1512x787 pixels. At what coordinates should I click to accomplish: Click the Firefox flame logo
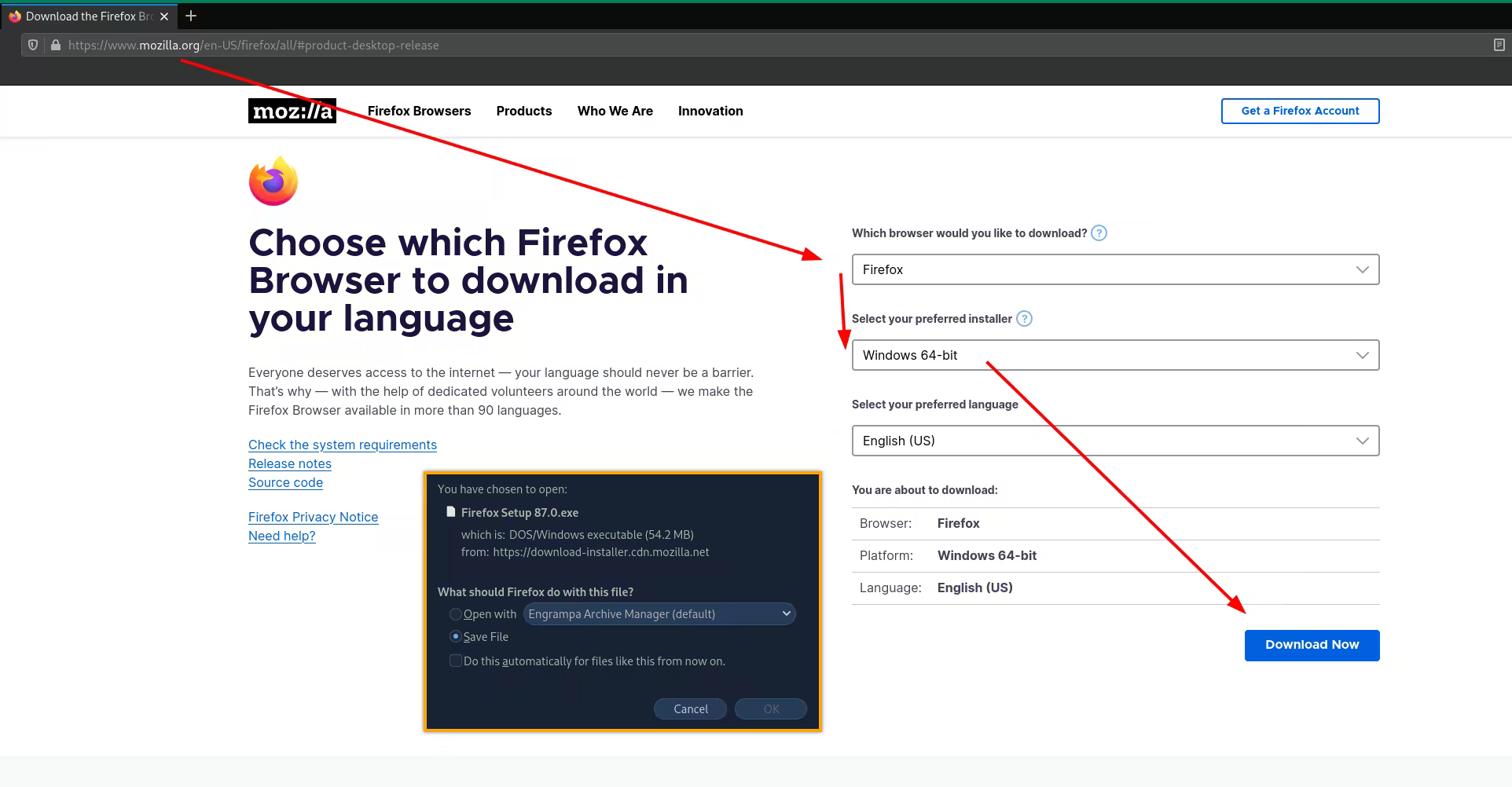coord(273,181)
